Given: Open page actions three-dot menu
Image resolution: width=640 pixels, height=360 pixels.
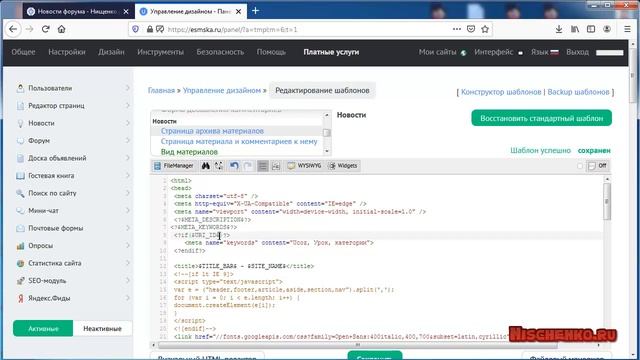Looking at the screenshot, I should click(457, 29).
